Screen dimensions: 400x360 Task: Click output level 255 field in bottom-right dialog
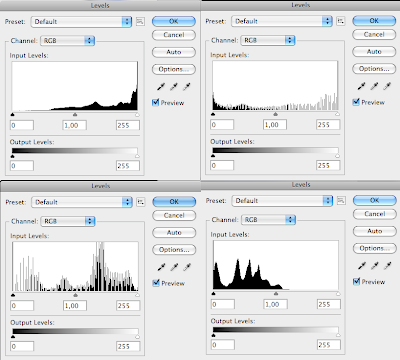pyautogui.click(x=329, y=345)
